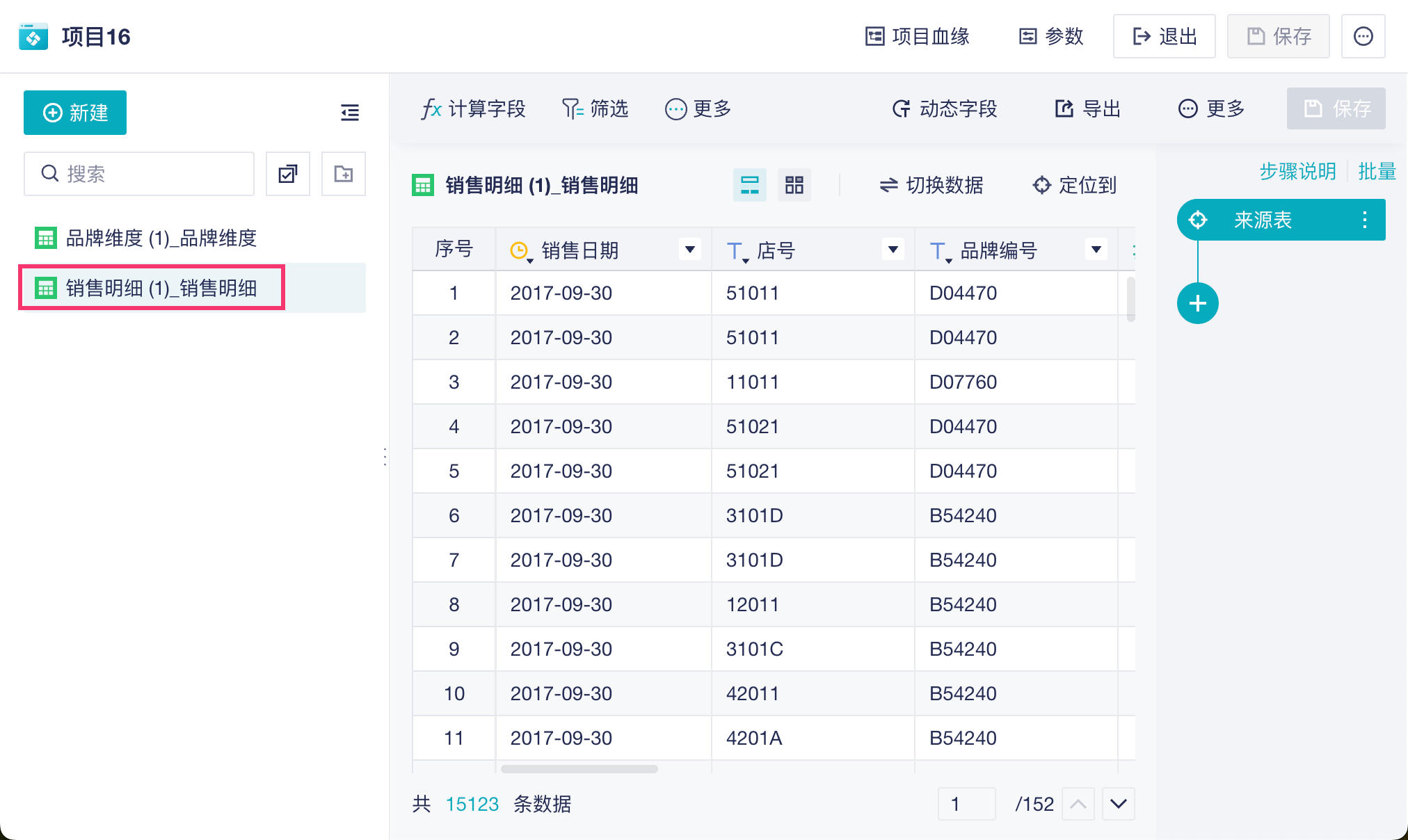Image resolution: width=1408 pixels, height=840 pixels.
Task: Click the new folder icon
Action: click(344, 174)
